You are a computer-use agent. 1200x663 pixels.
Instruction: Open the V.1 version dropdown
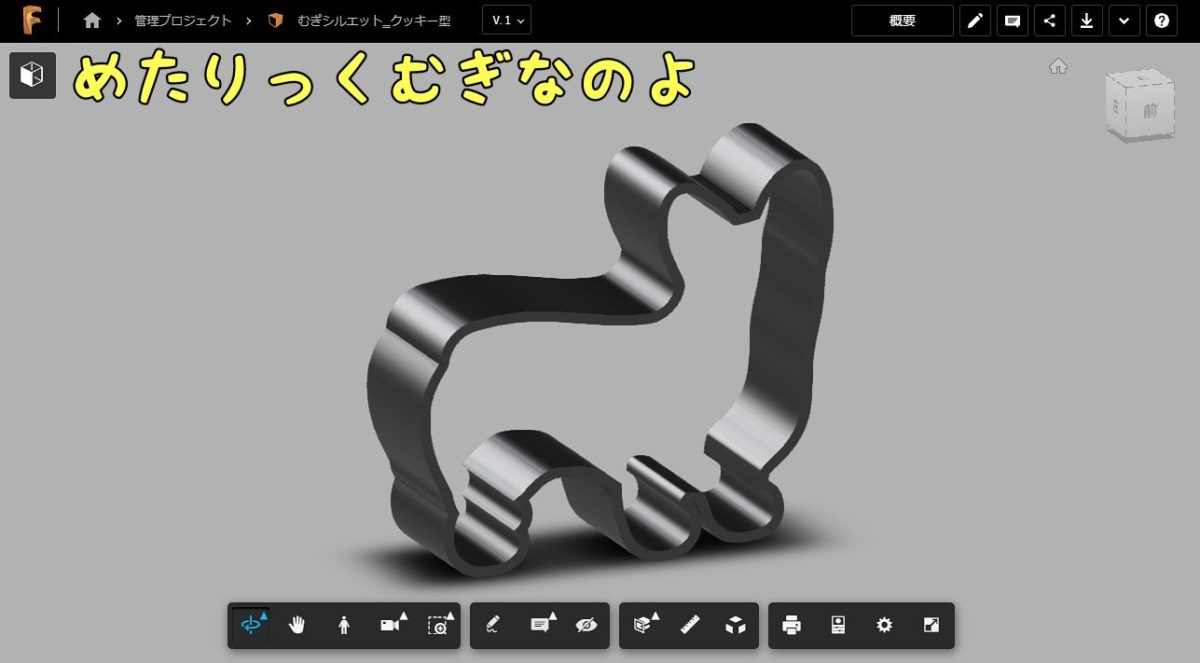coord(506,20)
